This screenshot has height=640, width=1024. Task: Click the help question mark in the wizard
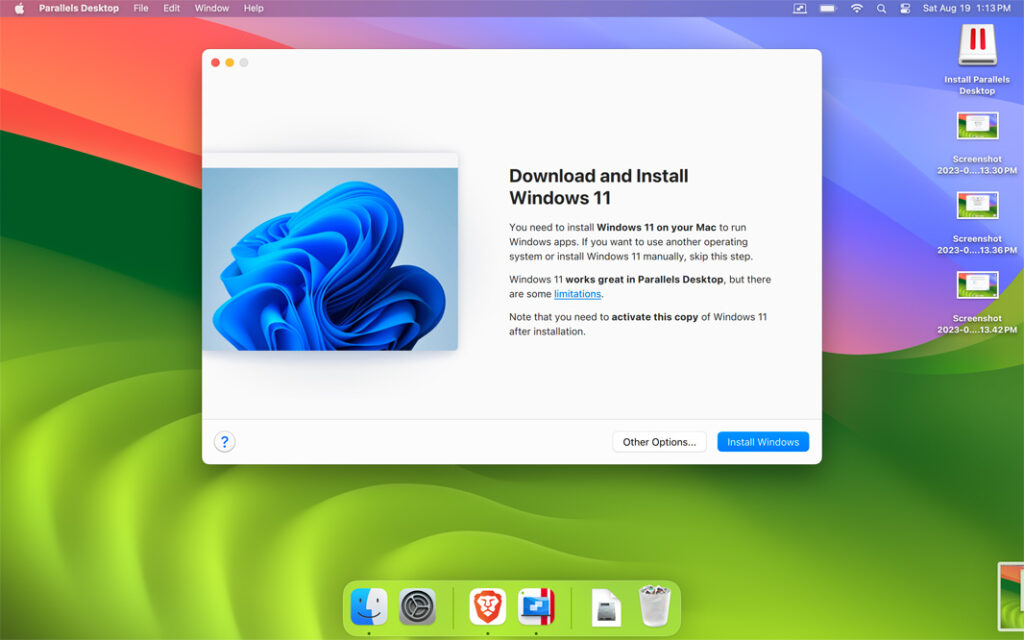coord(224,441)
